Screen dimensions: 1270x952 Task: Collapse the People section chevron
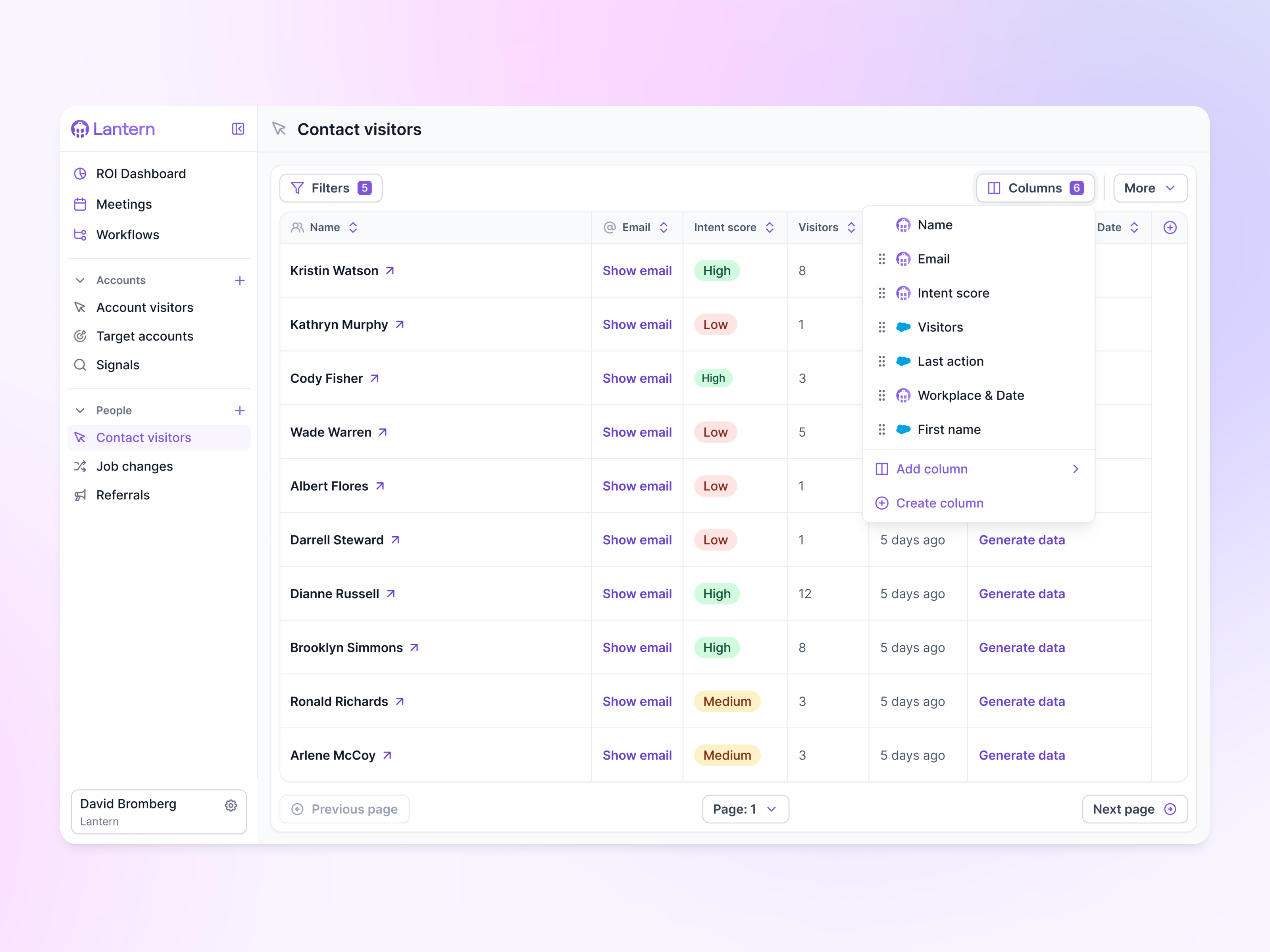(80, 410)
